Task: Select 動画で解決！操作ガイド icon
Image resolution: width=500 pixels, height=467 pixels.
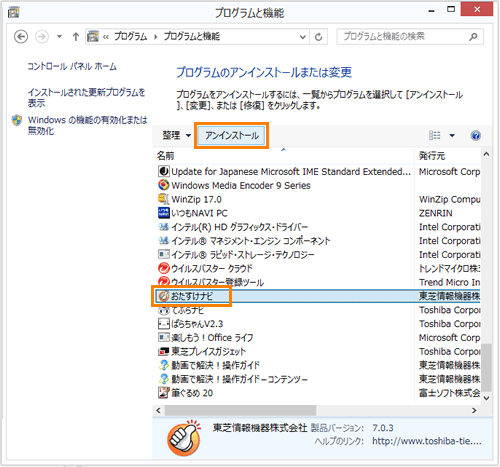Action: [163, 365]
